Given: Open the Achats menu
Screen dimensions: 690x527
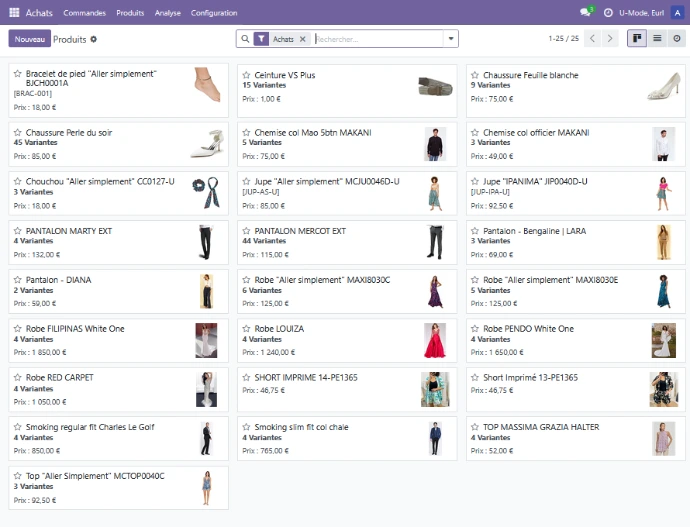Looking at the screenshot, I should (39, 13).
